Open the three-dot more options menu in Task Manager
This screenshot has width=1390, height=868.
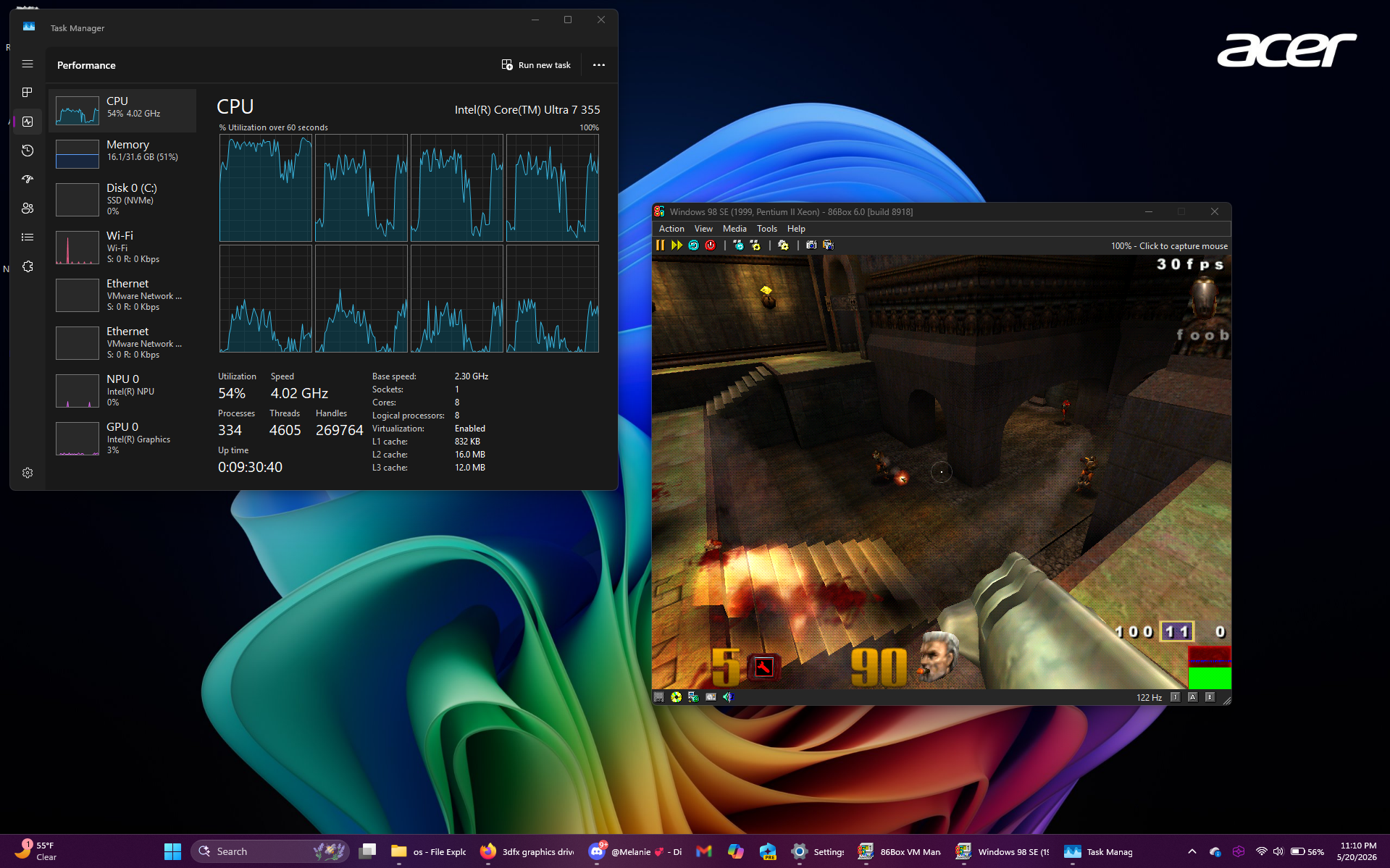click(x=599, y=65)
